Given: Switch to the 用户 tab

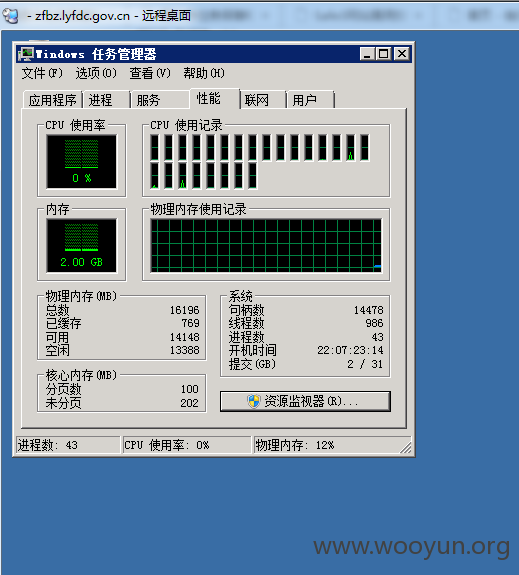Looking at the screenshot, I should pos(311,100).
